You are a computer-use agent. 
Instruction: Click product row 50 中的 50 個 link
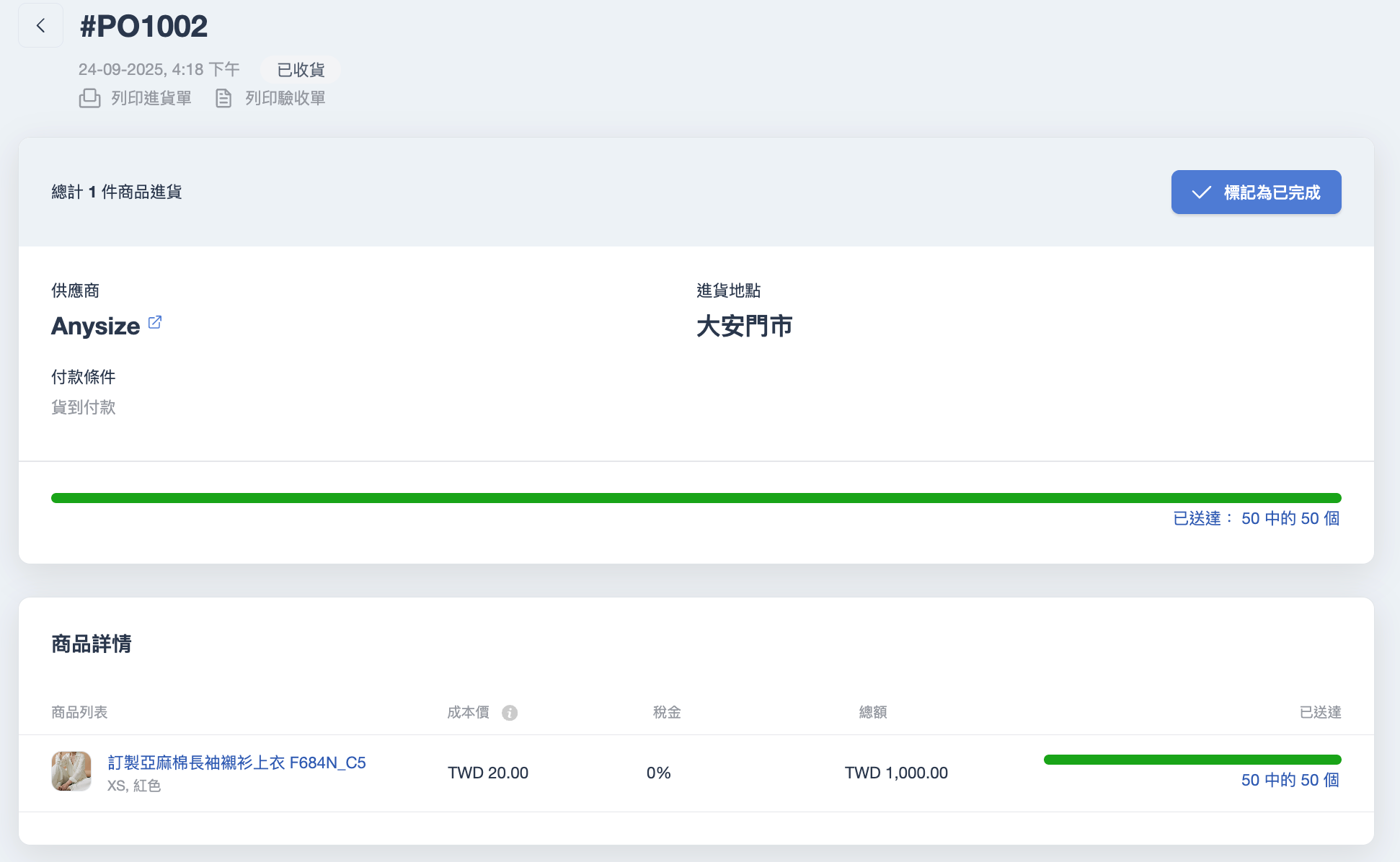[1290, 780]
